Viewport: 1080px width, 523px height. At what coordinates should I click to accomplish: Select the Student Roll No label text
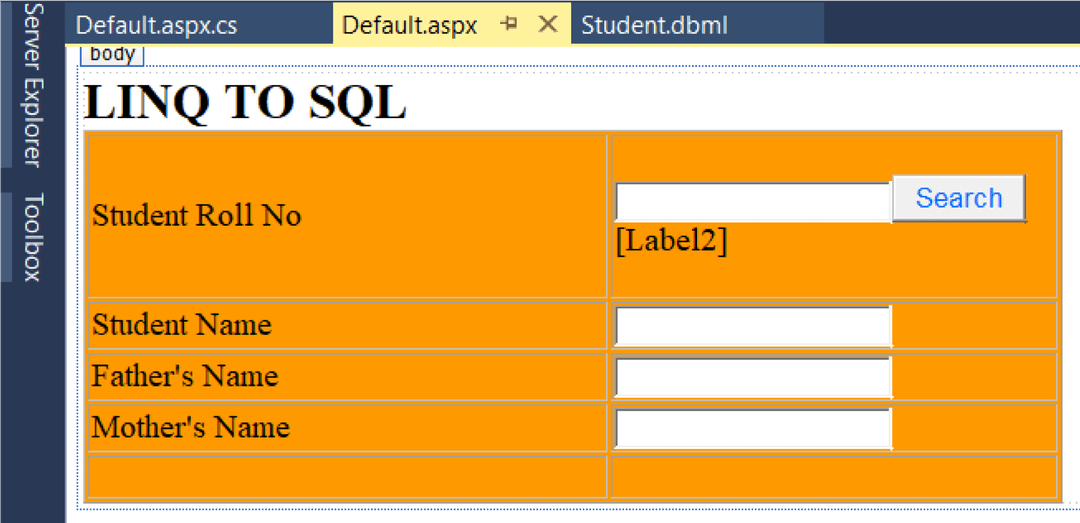(x=197, y=215)
